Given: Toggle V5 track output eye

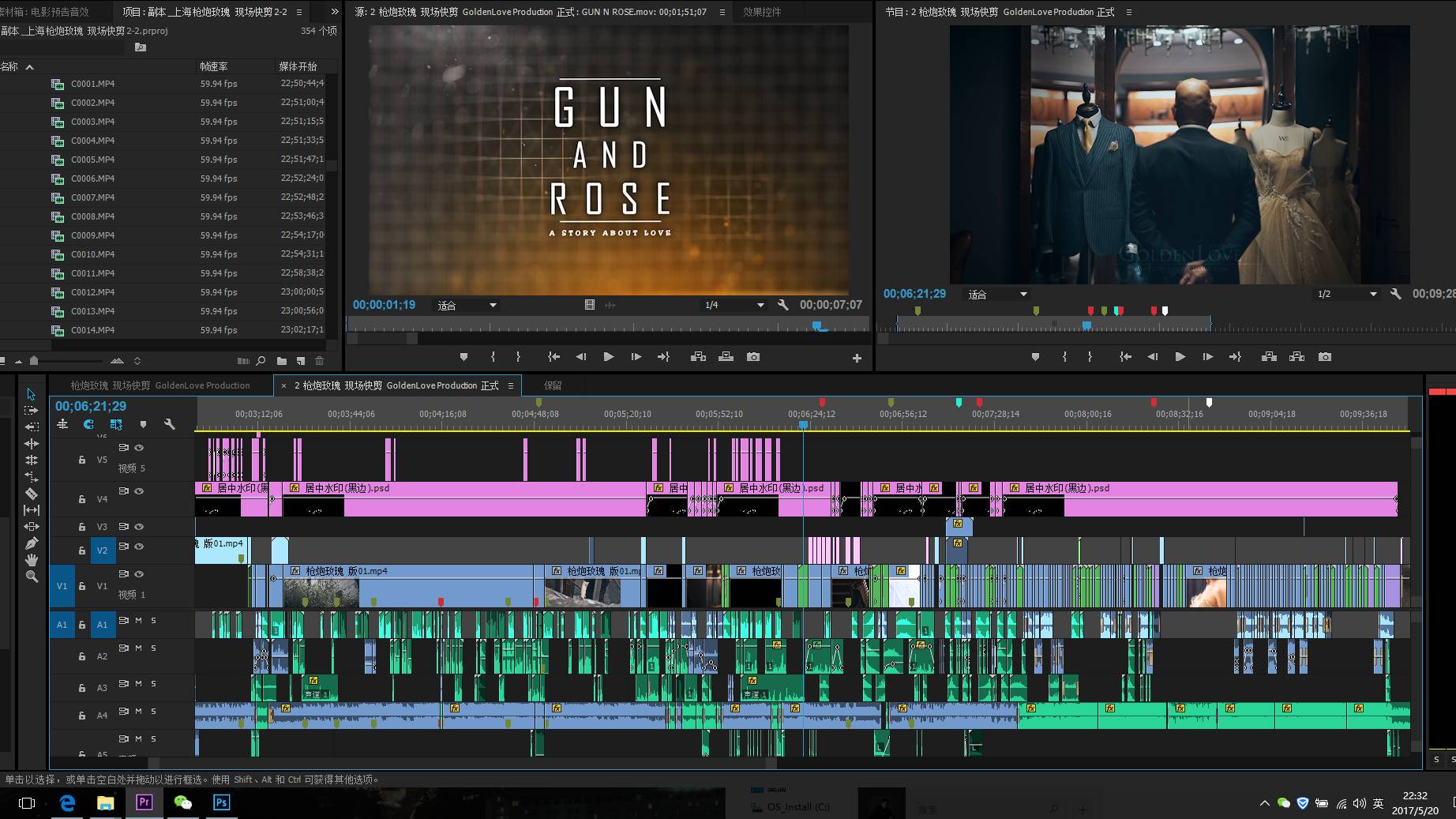Looking at the screenshot, I should pos(139,448).
